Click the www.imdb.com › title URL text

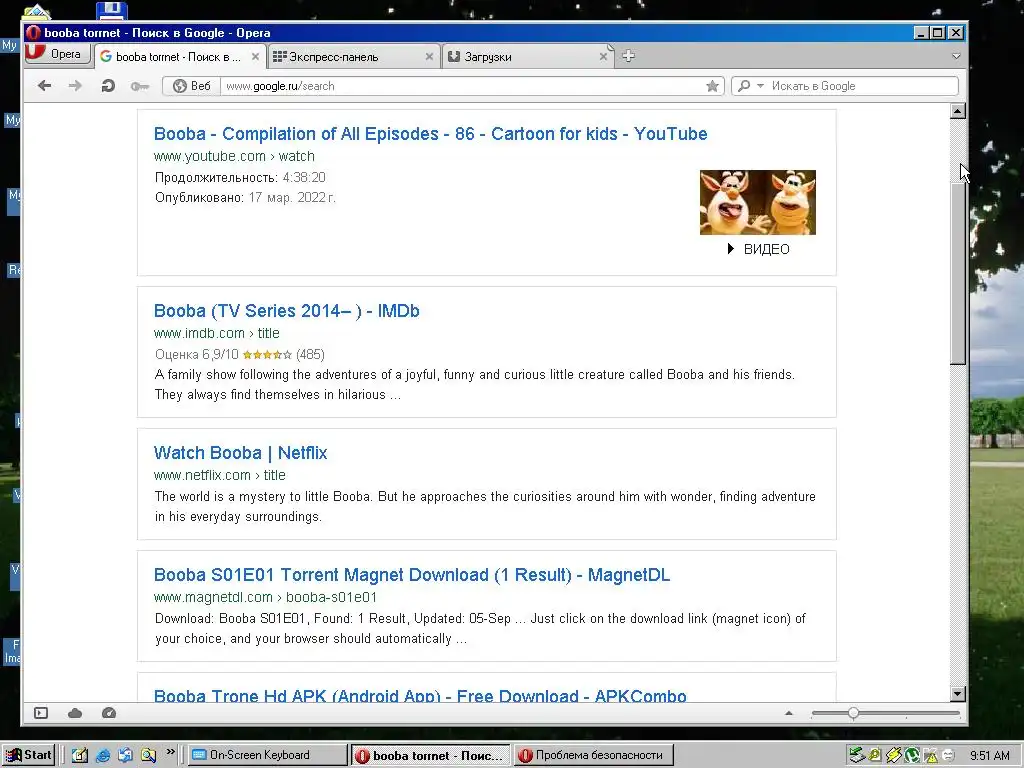(216, 333)
